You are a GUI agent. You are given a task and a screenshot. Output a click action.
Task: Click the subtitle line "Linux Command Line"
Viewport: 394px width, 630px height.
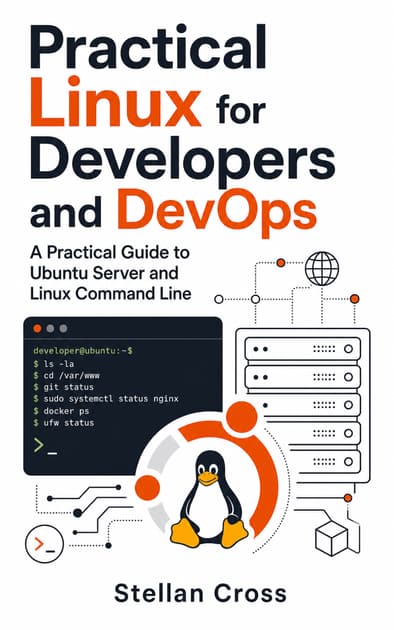110,294
